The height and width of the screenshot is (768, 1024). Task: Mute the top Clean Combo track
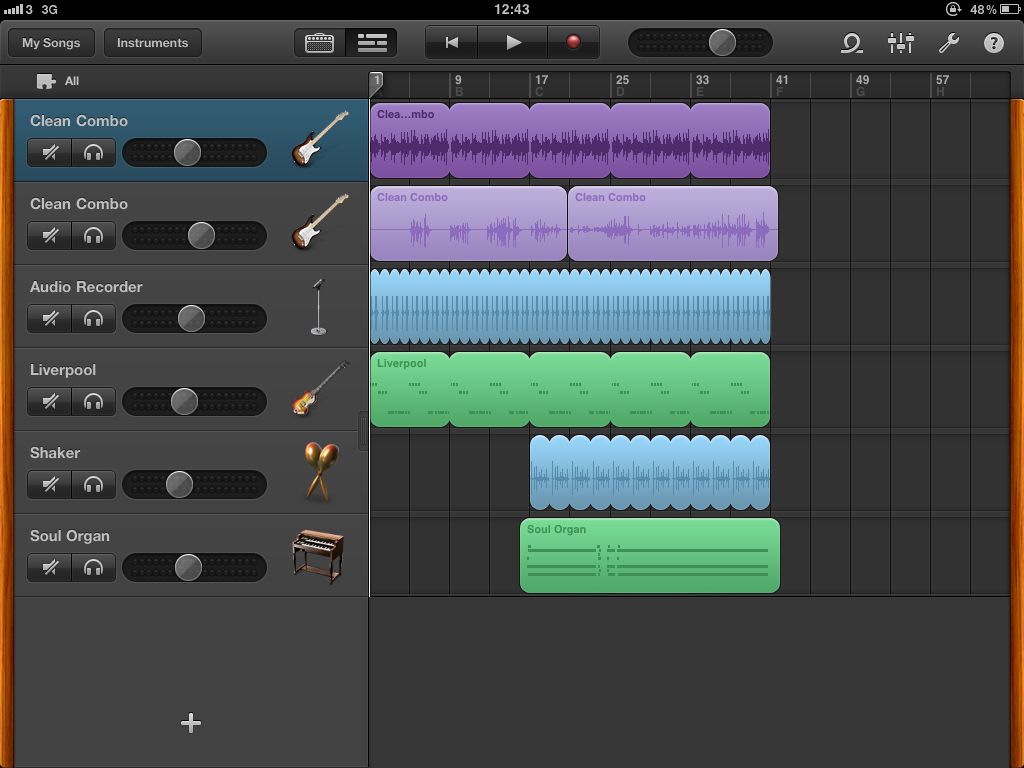pos(49,152)
